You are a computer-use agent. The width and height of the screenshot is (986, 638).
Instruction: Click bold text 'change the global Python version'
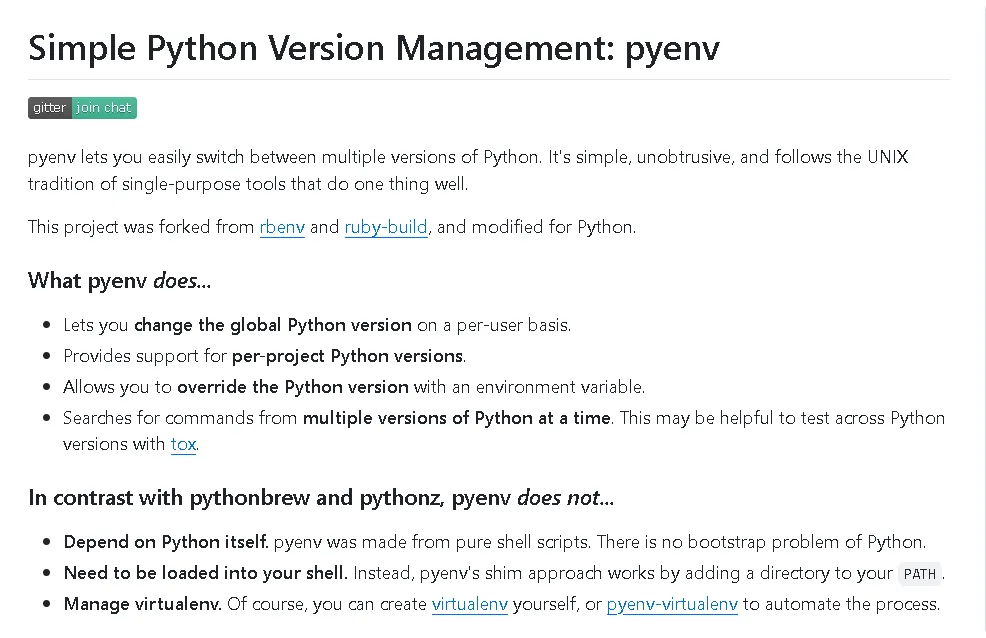tap(272, 325)
